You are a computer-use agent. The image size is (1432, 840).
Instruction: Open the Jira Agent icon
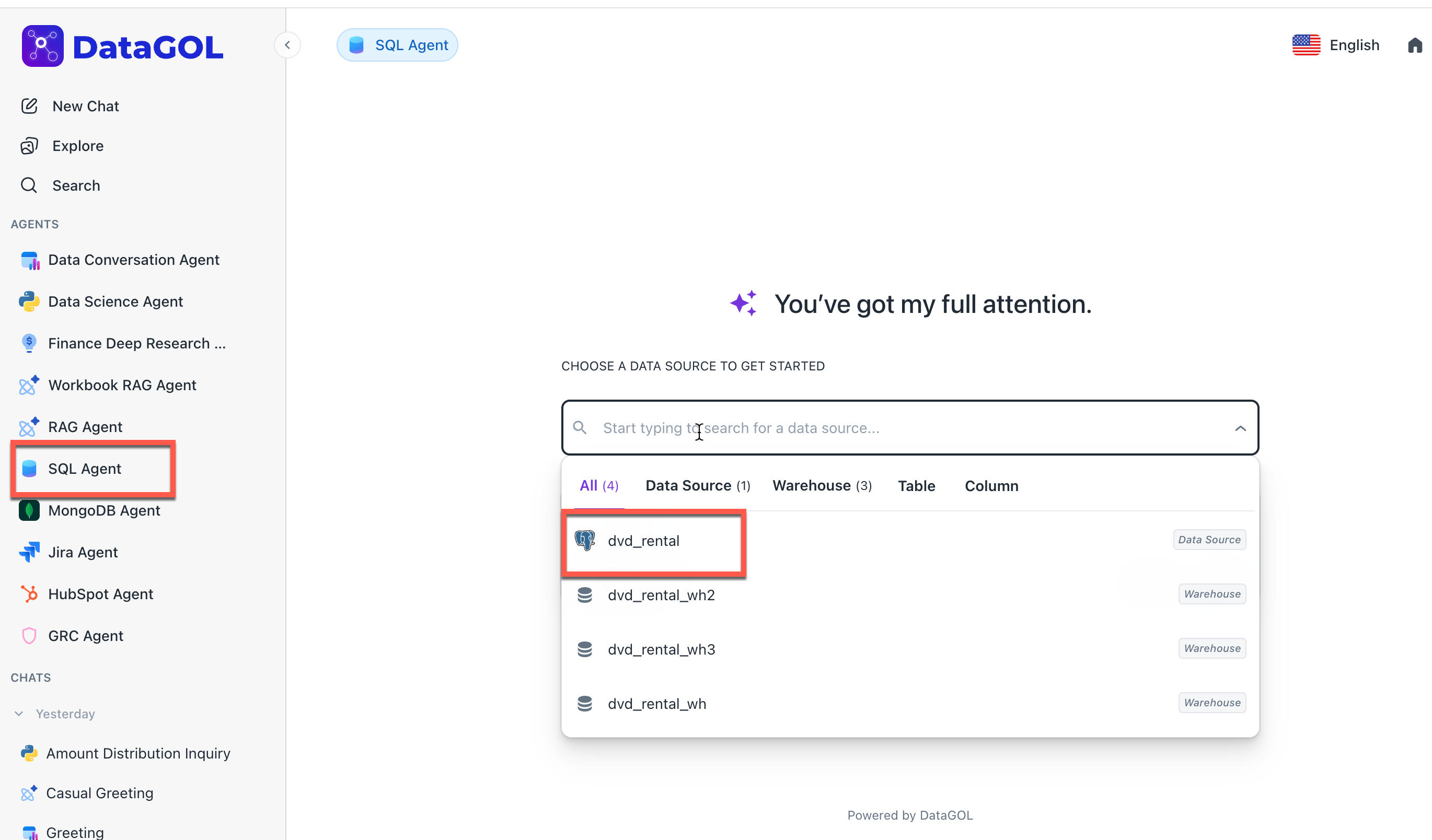pyautogui.click(x=29, y=552)
